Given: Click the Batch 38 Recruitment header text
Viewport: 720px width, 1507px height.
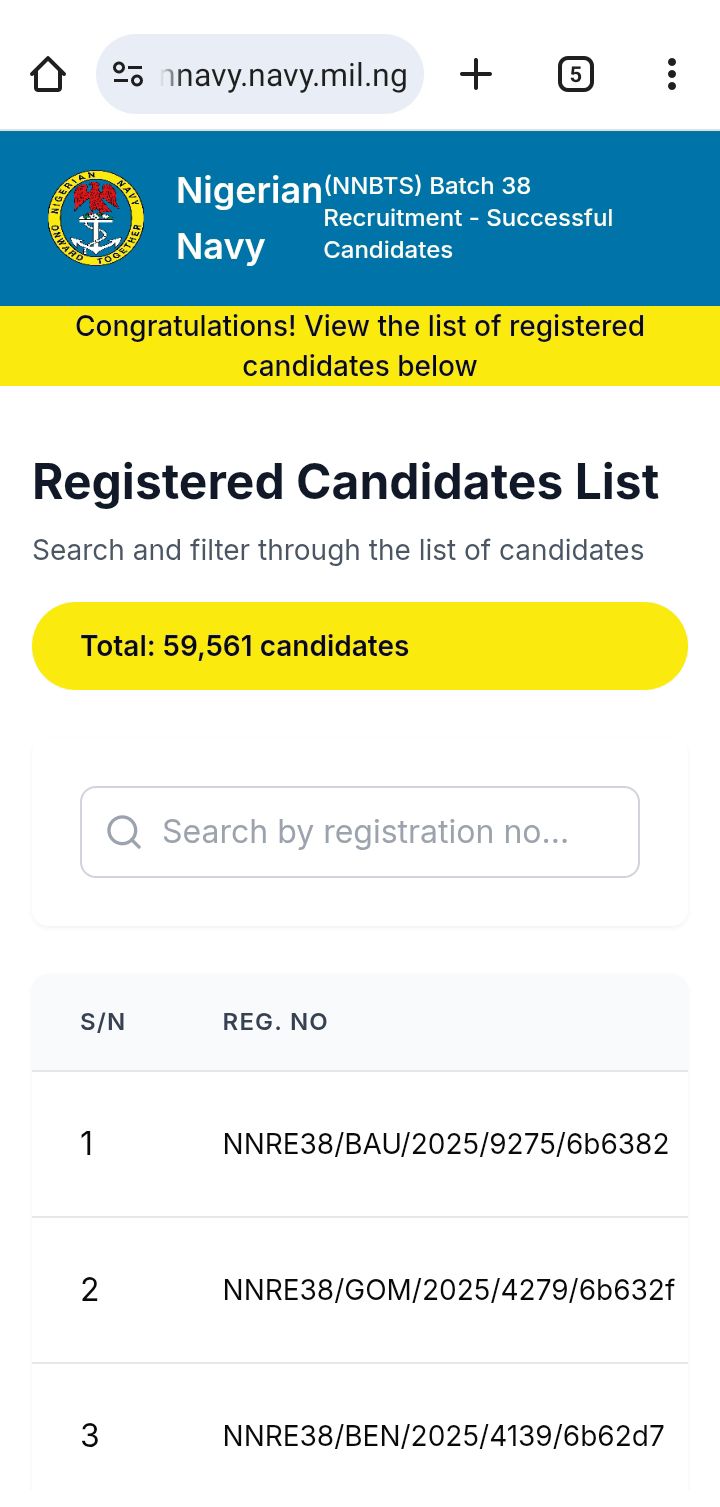Looking at the screenshot, I should tap(468, 218).
